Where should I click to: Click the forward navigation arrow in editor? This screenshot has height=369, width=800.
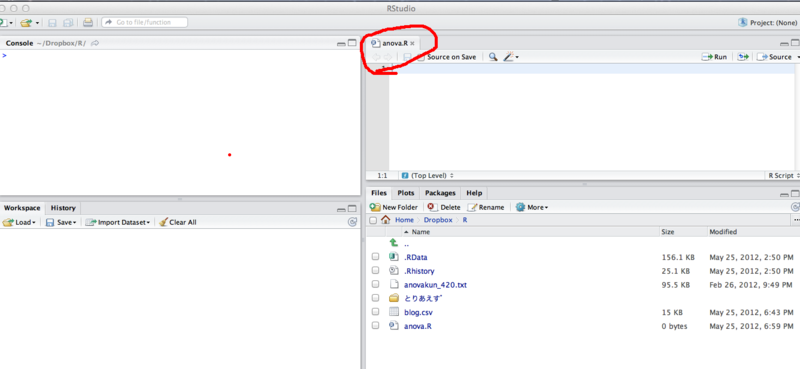pos(388,57)
